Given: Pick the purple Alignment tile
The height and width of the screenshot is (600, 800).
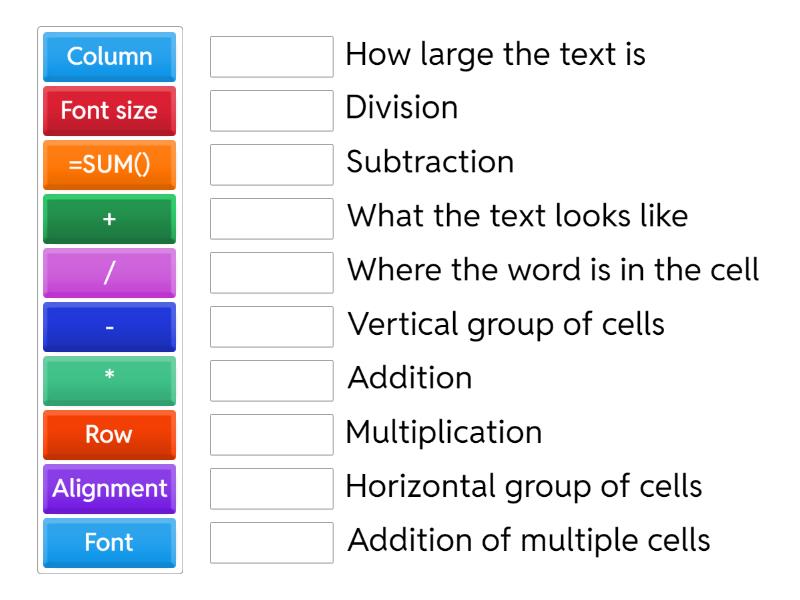Looking at the screenshot, I should (x=109, y=489).
